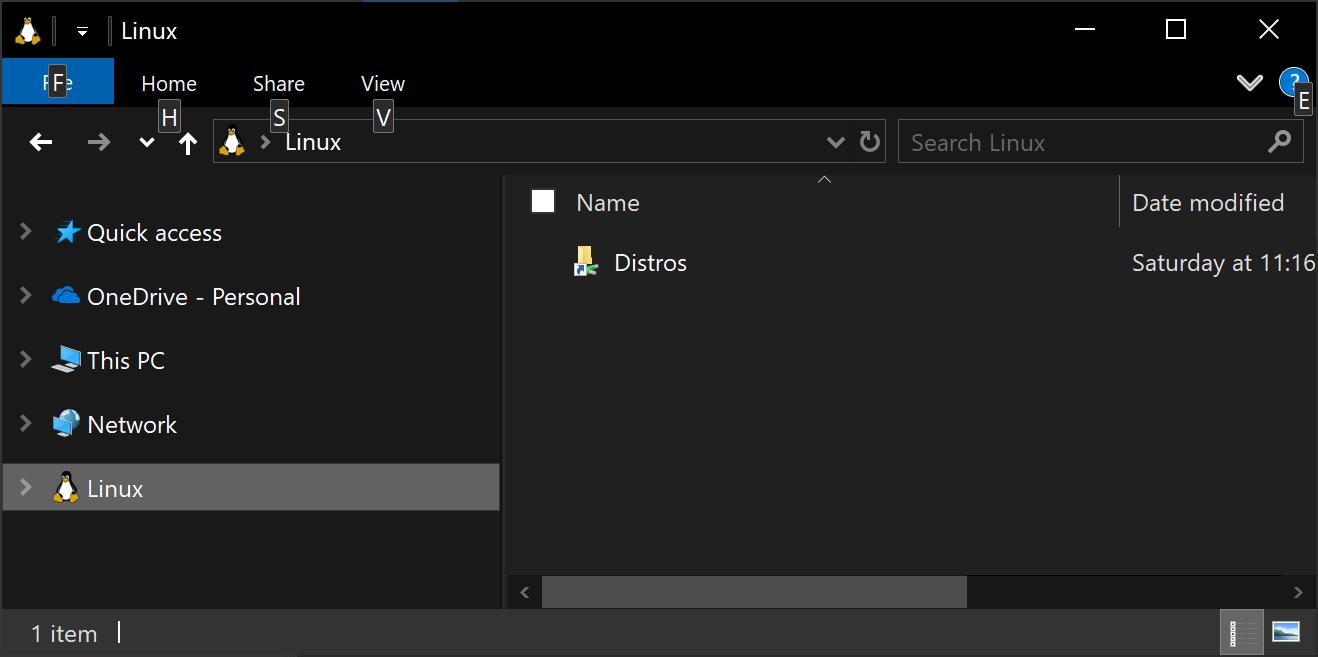Open the View ribbon tab
The image size is (1318, 657).
click(x=382, y=84)
